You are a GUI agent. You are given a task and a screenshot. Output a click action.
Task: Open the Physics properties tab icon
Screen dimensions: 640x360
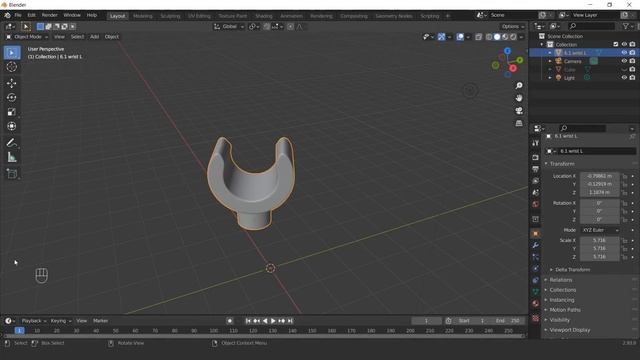click(536, 269)
